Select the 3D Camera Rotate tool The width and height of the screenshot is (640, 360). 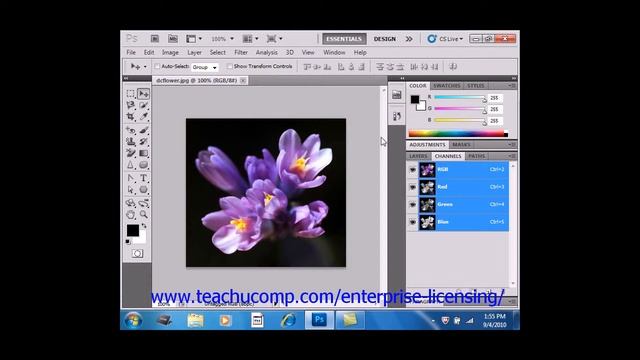pos(143,203)
